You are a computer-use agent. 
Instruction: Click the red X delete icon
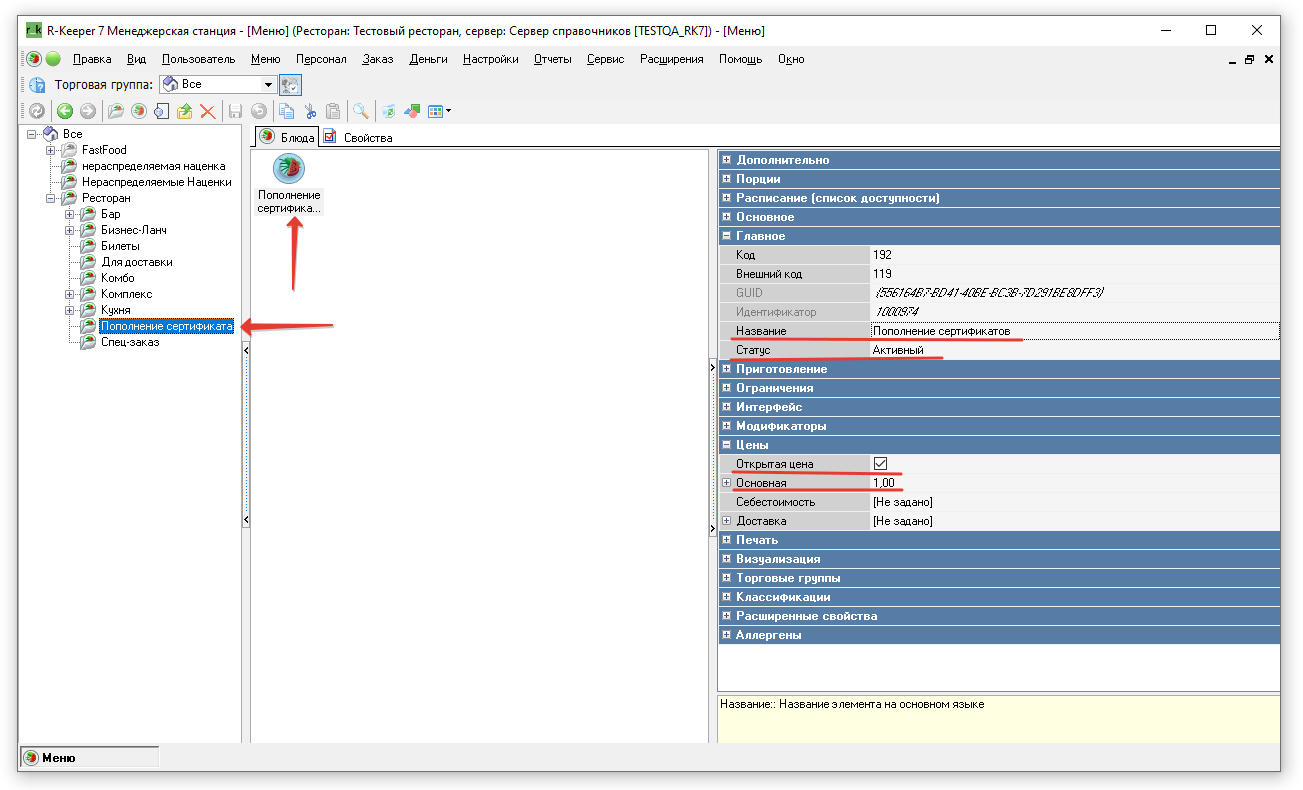tap(208, 111)
